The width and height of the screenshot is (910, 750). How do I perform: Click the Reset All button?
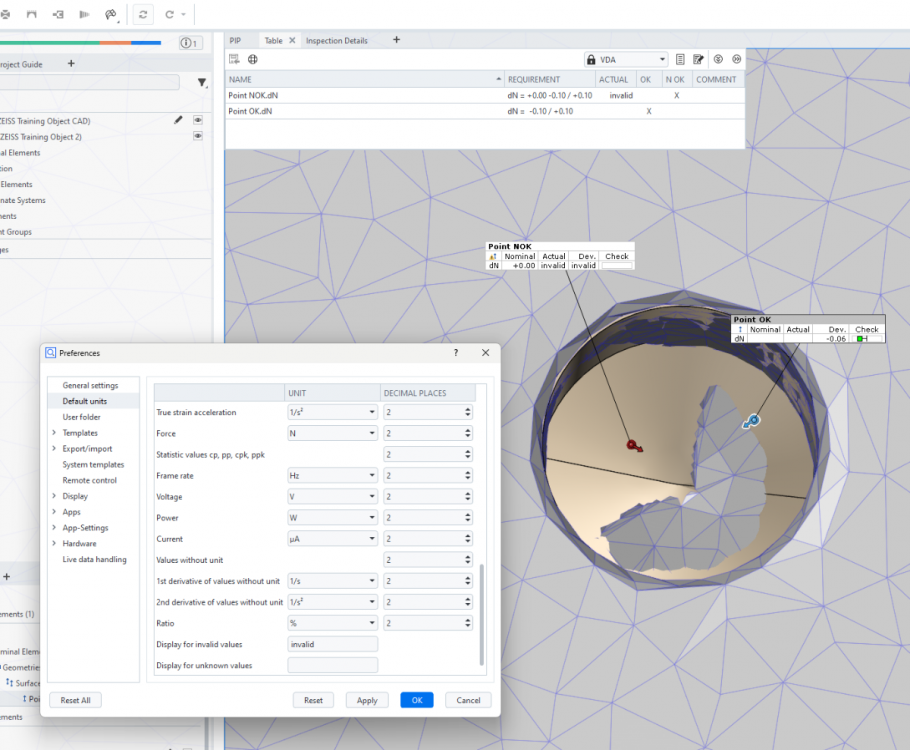tap(76, 700)
